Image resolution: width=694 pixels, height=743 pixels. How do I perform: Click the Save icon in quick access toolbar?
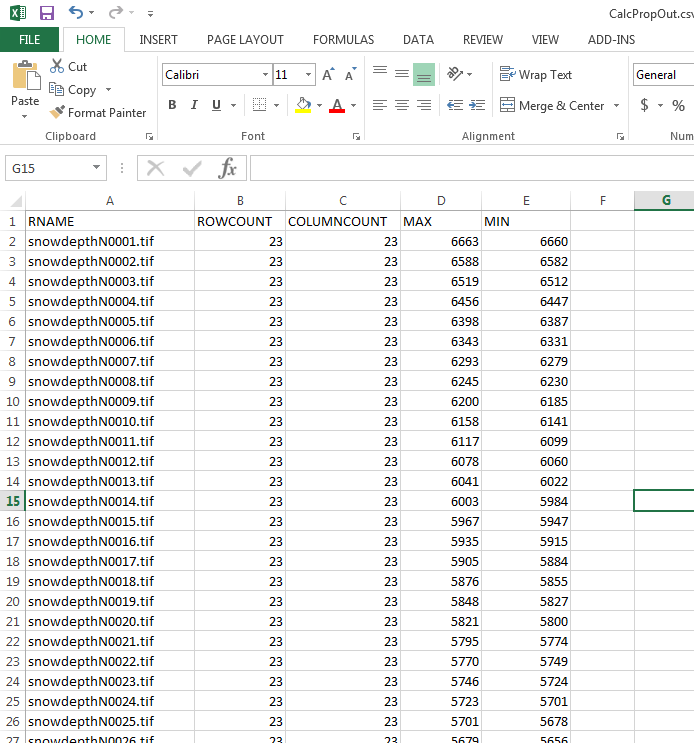coord(46,13)
